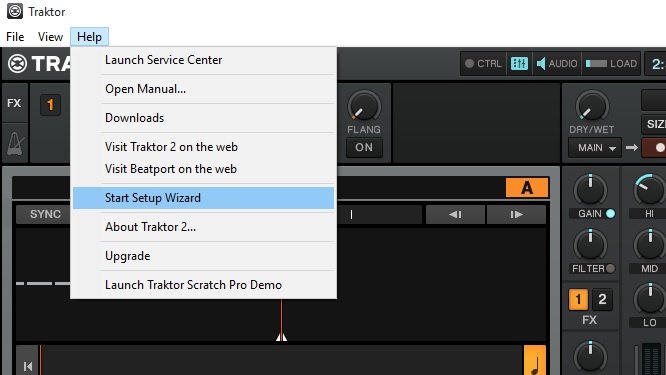Toggle the FLANG effect ON button
Viewport: 666px width, 375px height.
[364, 147]
